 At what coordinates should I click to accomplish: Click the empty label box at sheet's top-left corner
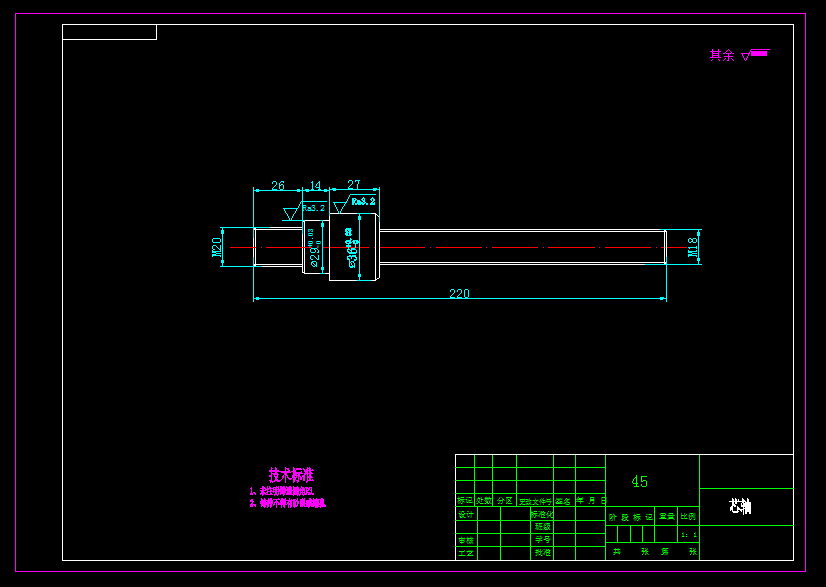[110, 32]
